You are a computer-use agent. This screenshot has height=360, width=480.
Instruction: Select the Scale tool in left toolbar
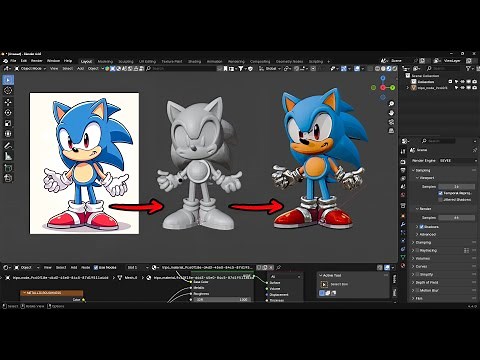[x=8, y=123]
